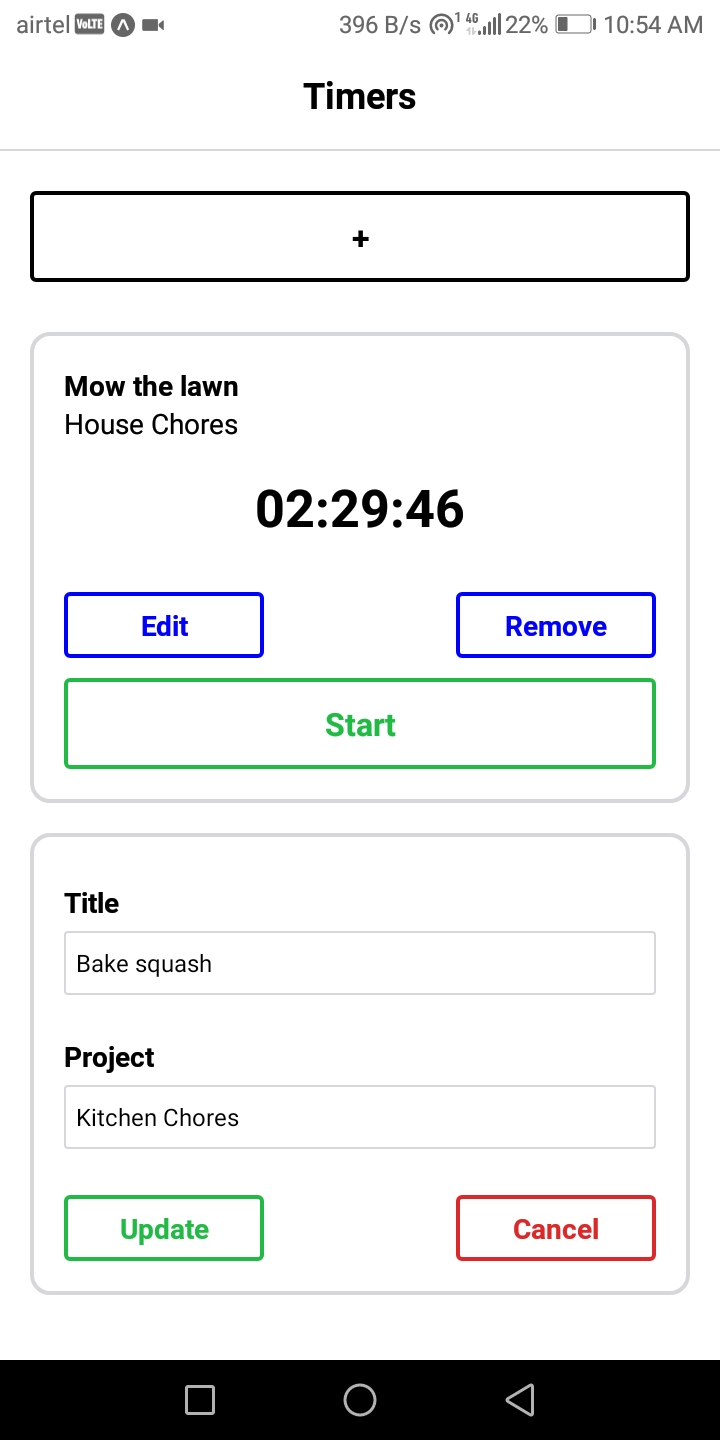
Task: Tap the + icon to add a new timer
Action: click(x=360, y=237)
